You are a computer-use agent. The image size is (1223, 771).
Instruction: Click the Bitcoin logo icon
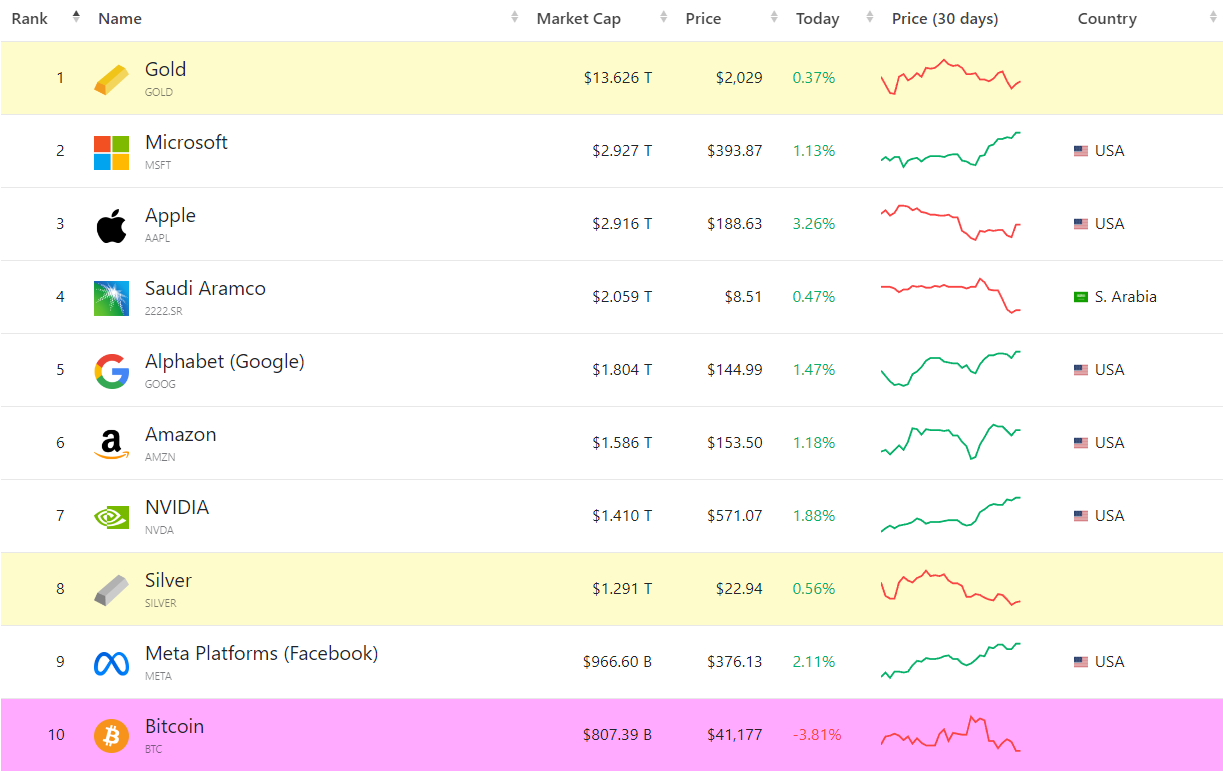click(111, 736)
